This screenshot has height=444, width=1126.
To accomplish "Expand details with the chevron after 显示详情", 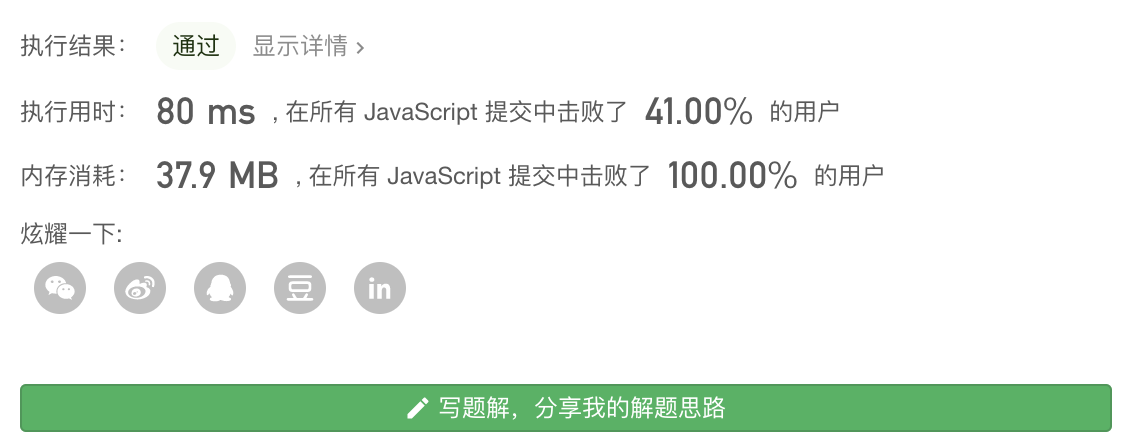I will [360, 47].
